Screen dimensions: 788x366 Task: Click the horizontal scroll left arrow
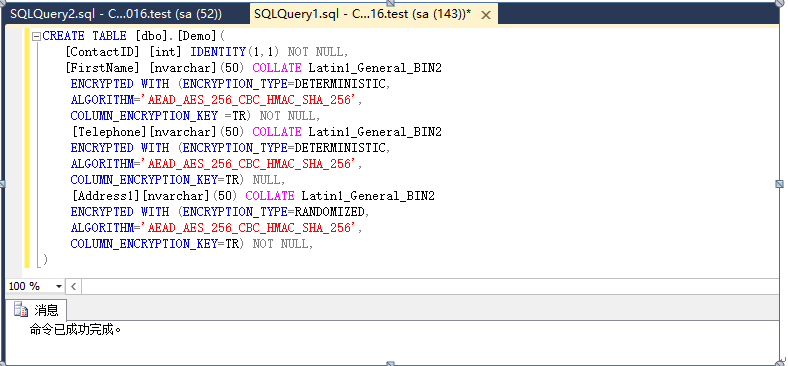pos(73,287)
